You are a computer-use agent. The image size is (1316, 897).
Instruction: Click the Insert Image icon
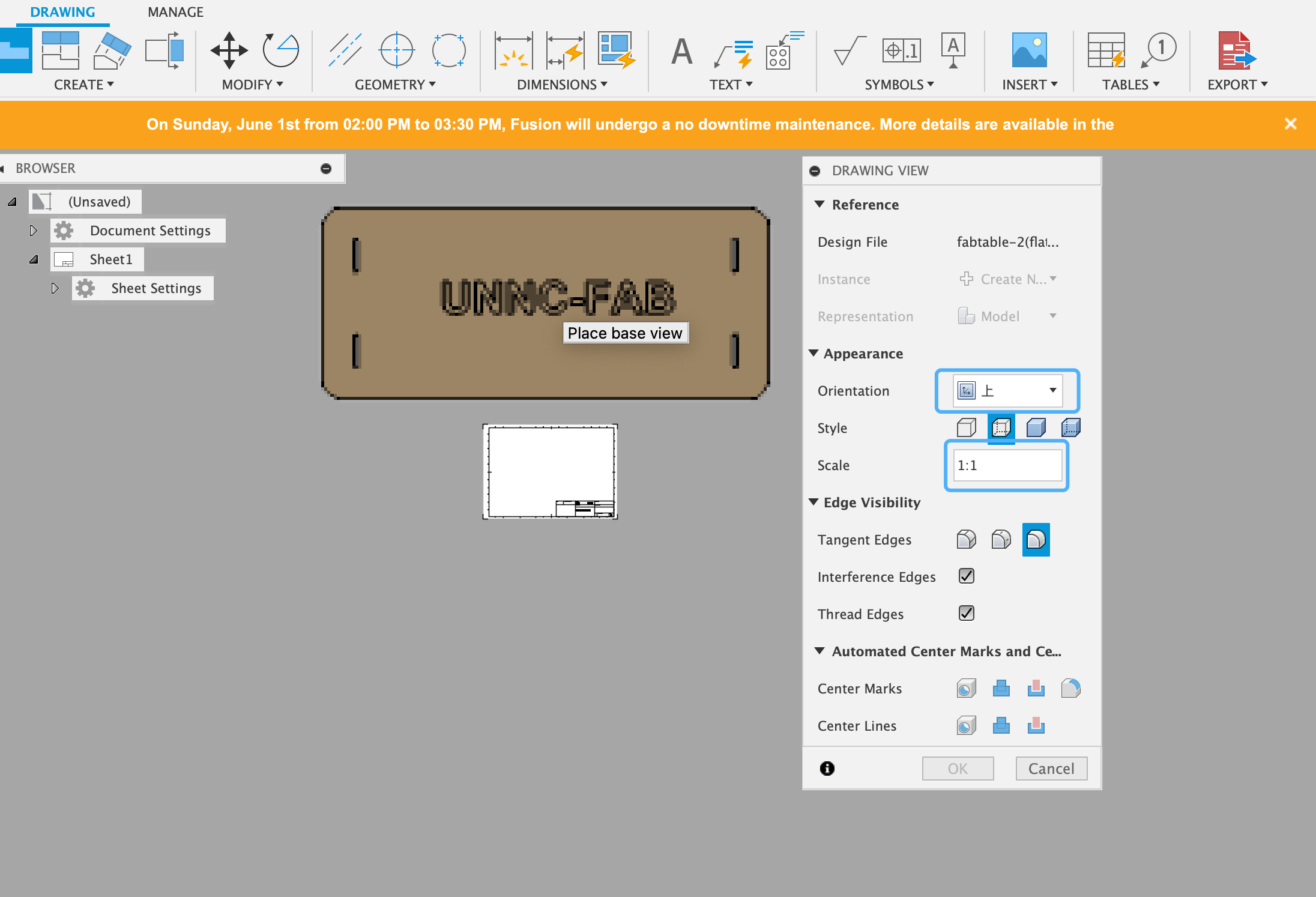[x=1029, y=50]
